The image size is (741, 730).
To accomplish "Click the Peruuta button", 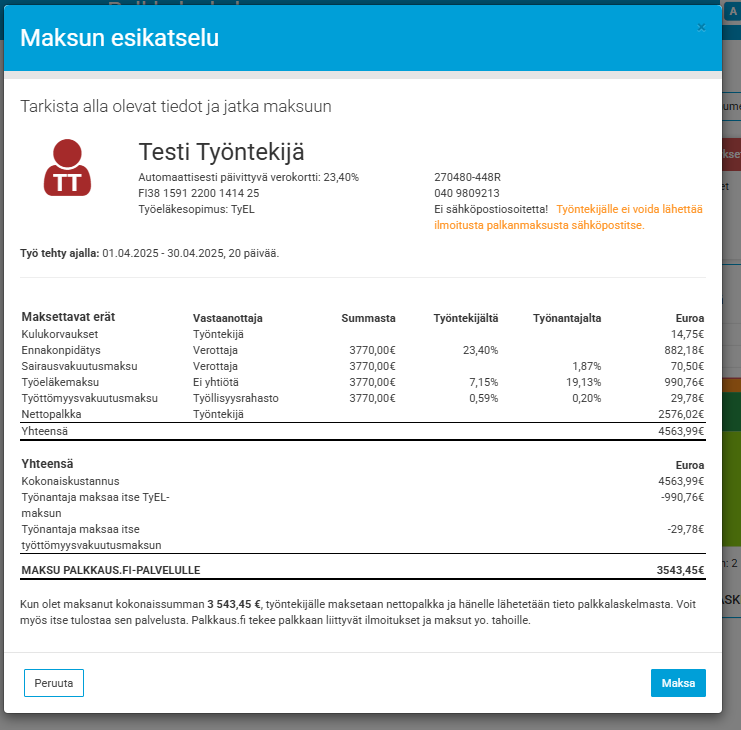I will coord(54,683).
